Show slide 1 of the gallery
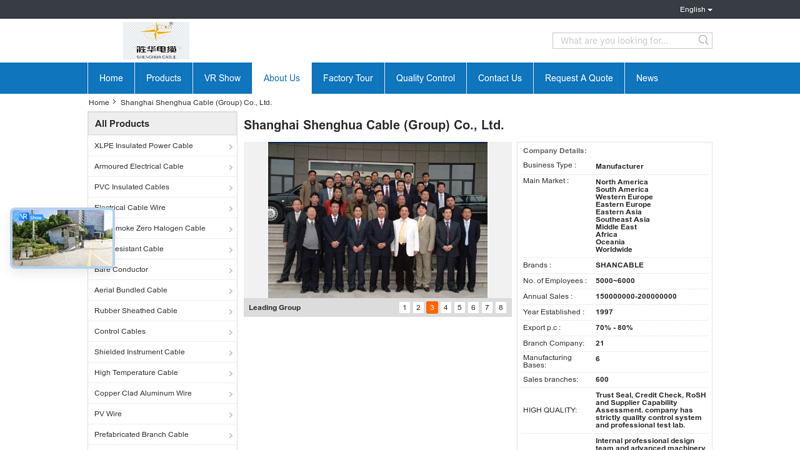This screenshot has width=800, height=450. 404,308
